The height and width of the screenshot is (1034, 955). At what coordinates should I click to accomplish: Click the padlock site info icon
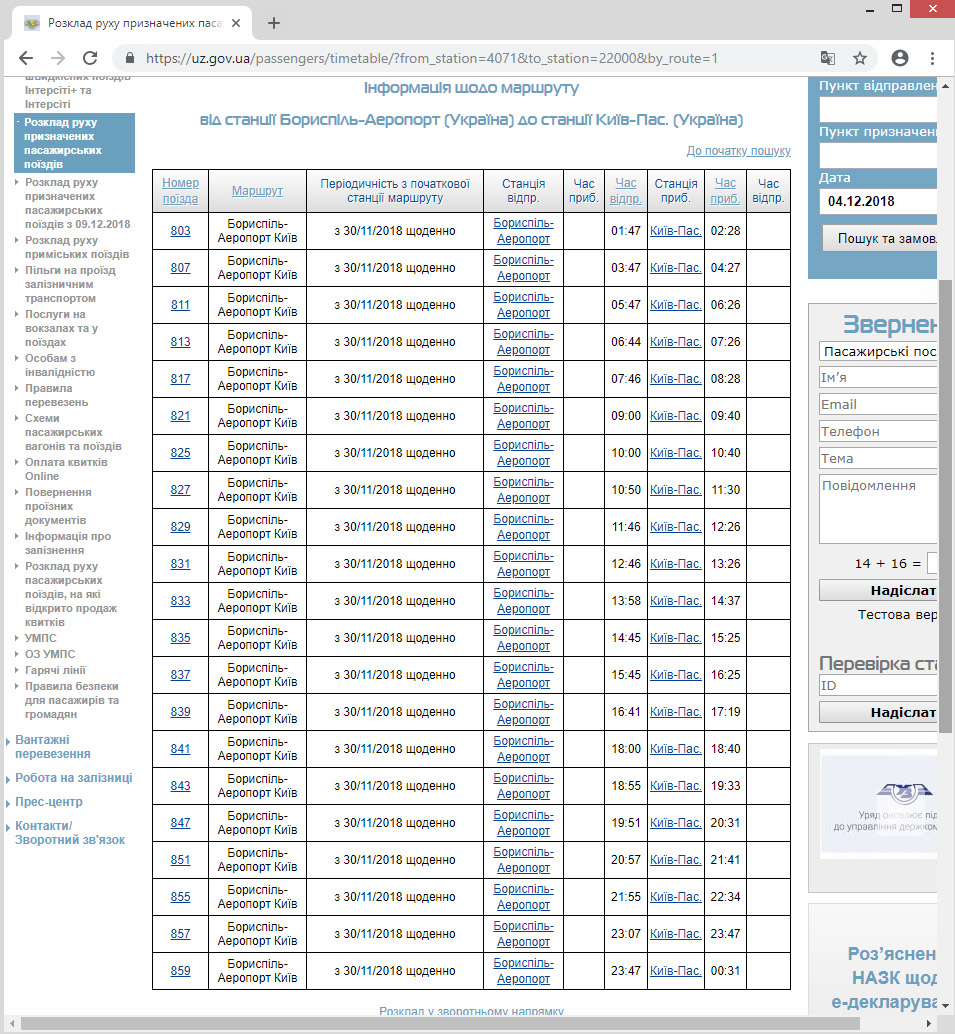(130, 58)
